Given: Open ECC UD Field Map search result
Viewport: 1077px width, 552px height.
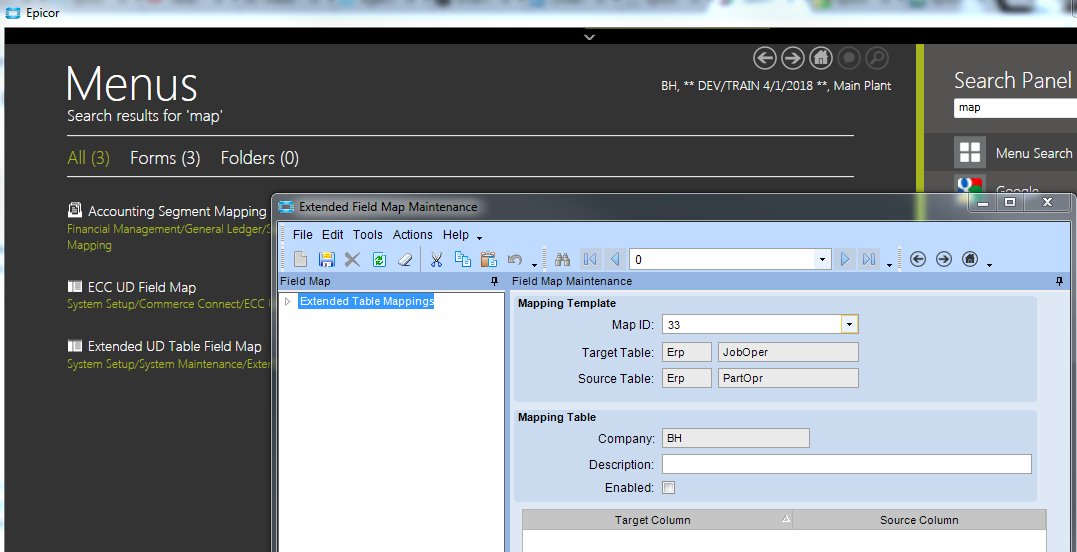Looking at the screenshot, I should (x=142, y=287).
